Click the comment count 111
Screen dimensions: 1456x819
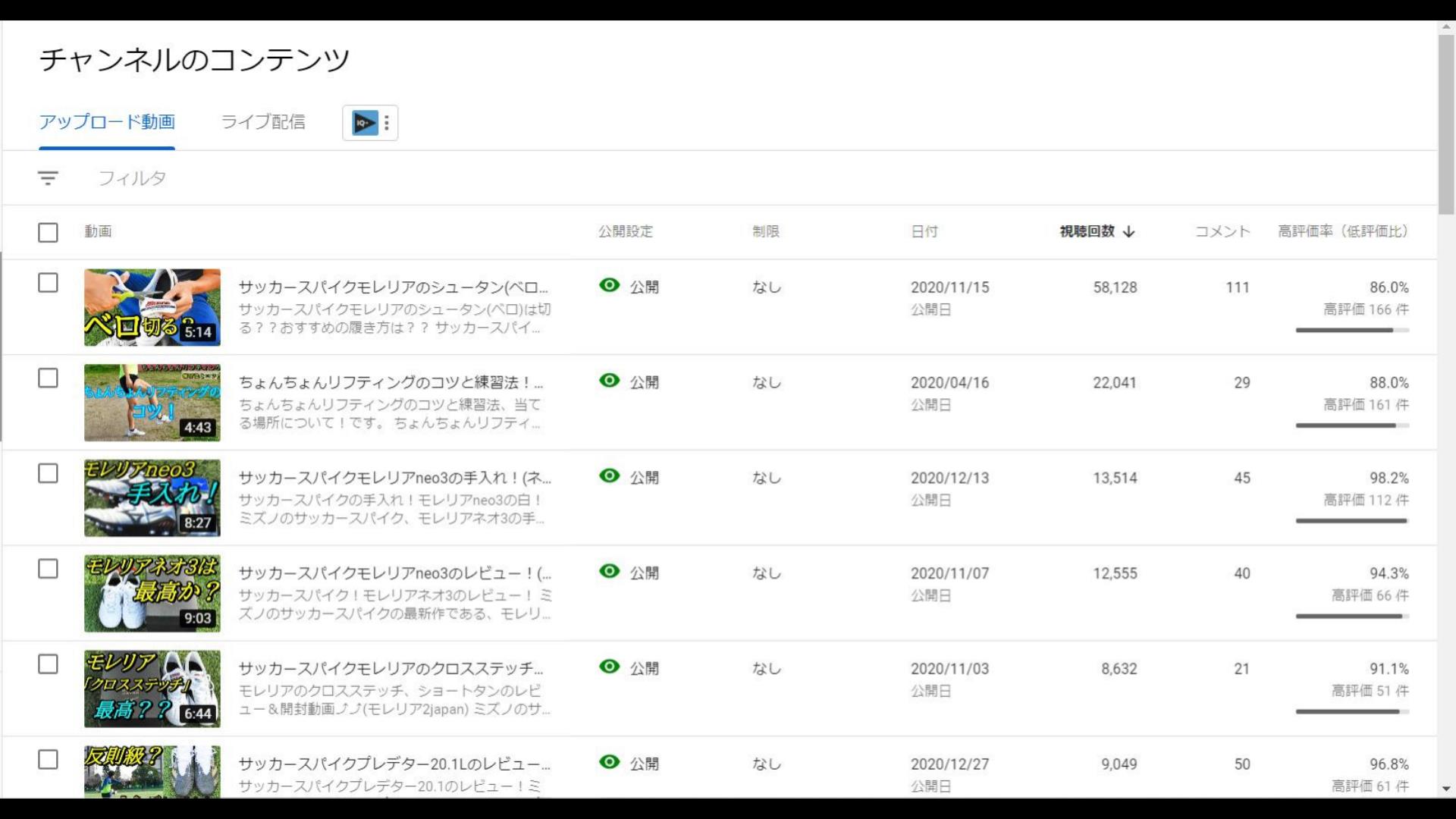[1238, 287]
